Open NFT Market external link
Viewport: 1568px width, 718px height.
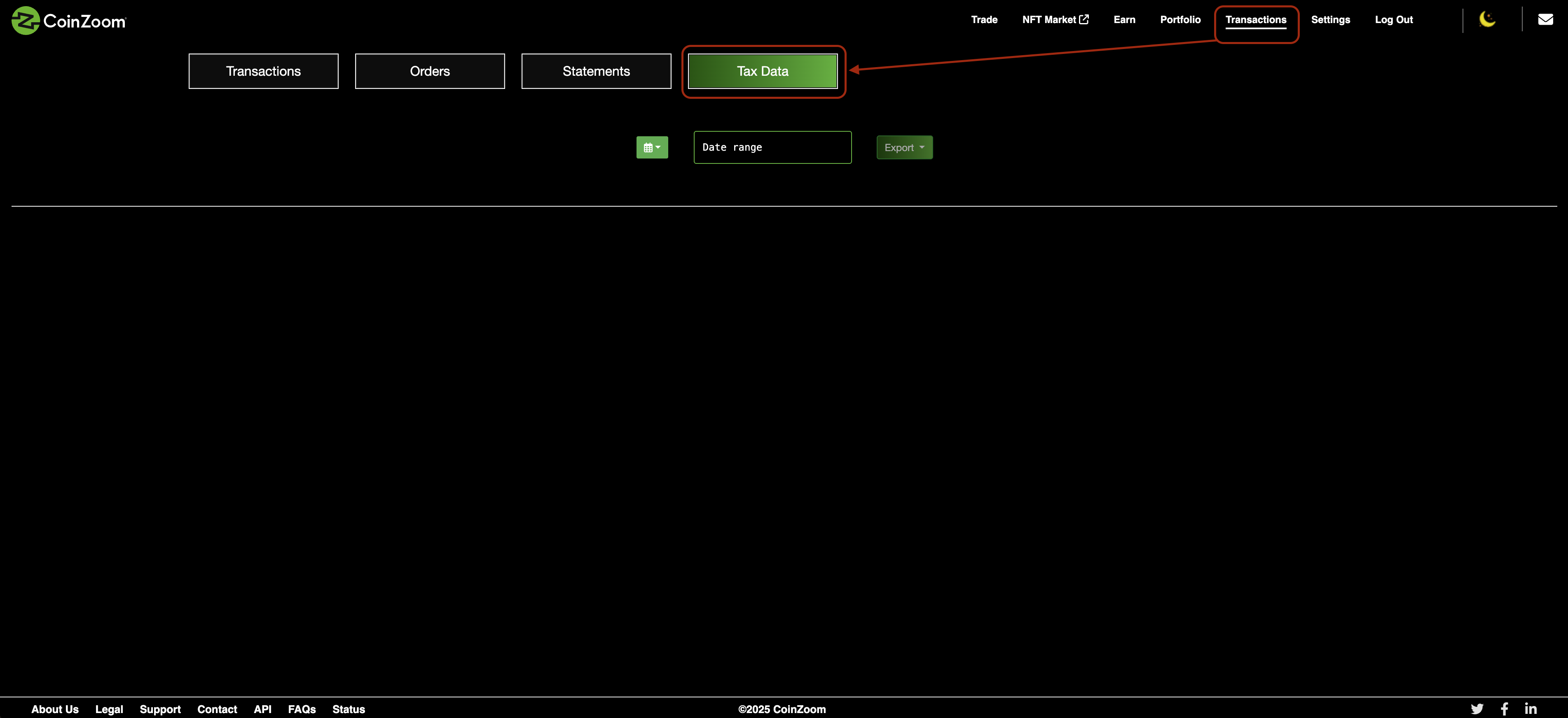[x=1055, y=19]
